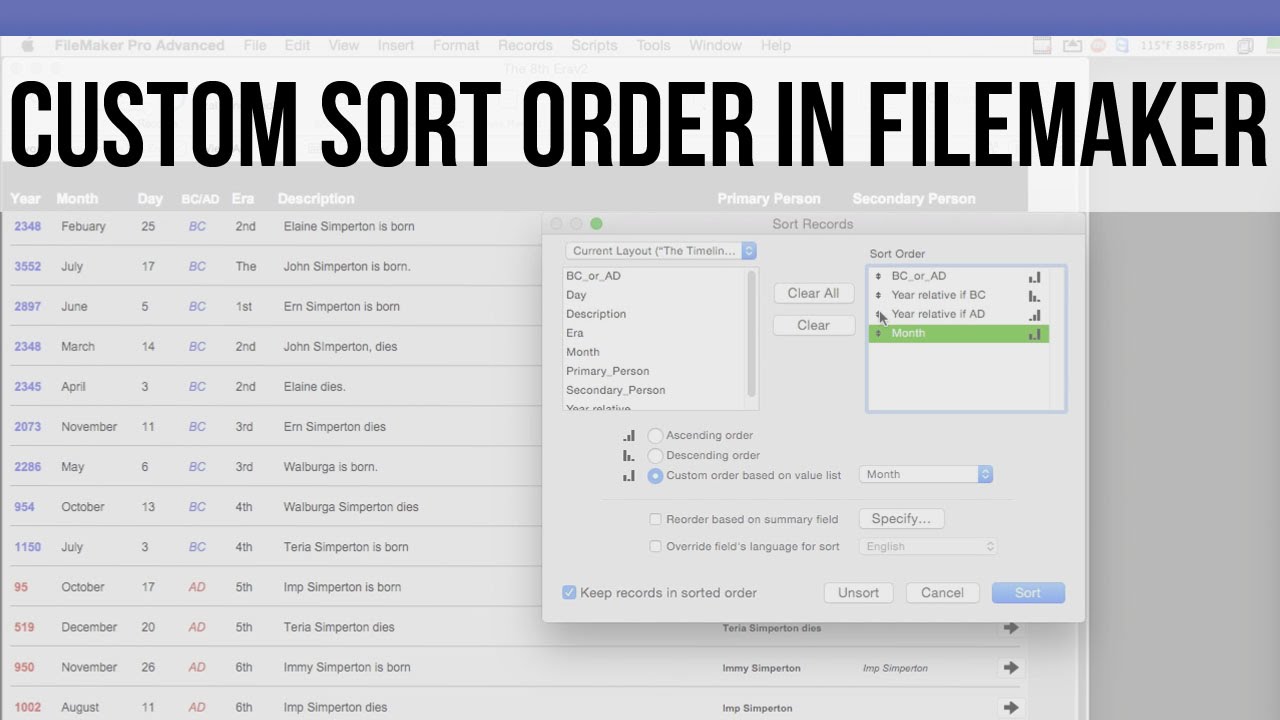Open the English language dropdown

[x=928, y=546]
